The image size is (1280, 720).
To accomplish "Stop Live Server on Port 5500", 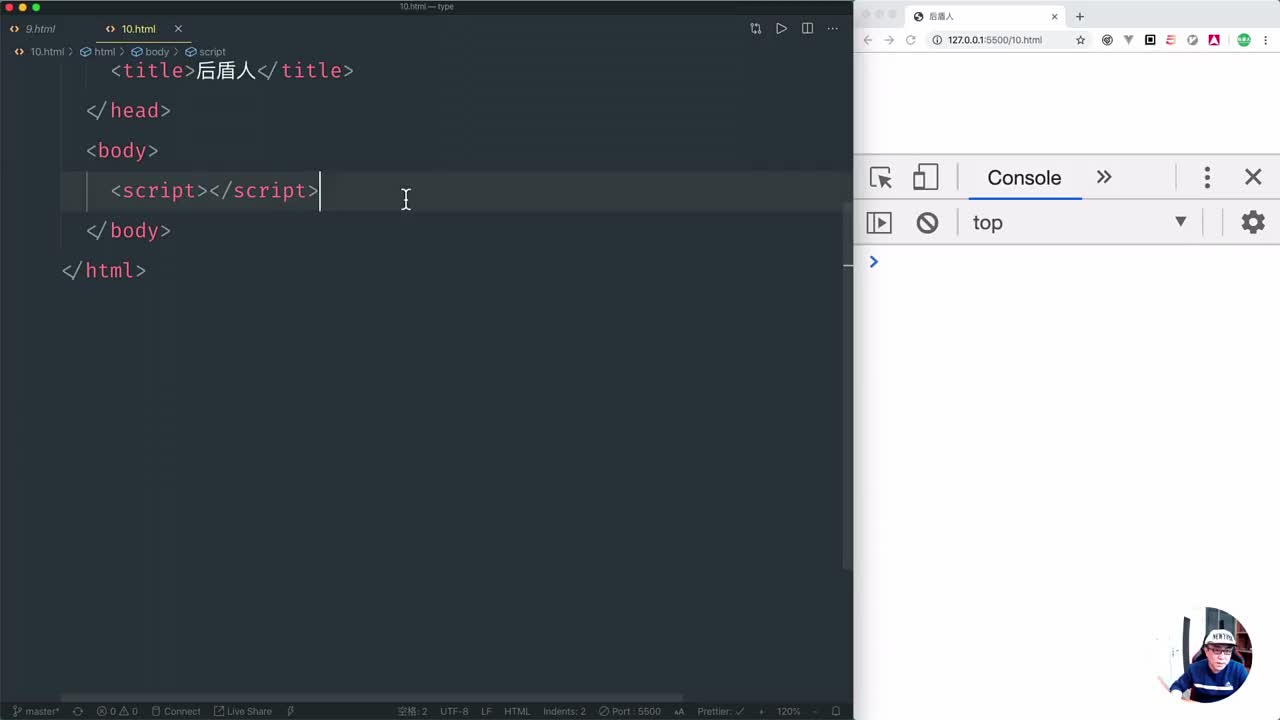I will 630,711.
